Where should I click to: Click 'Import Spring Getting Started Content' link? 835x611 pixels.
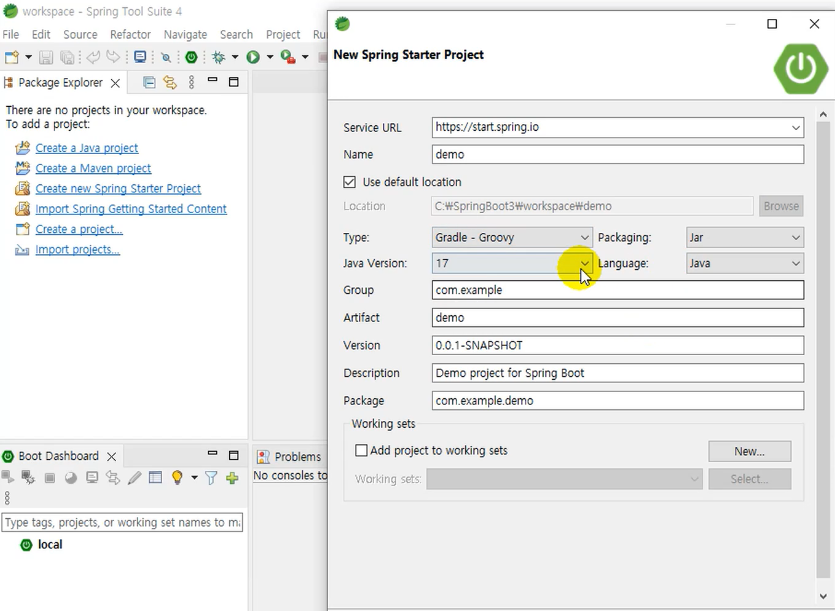(131, 209)
